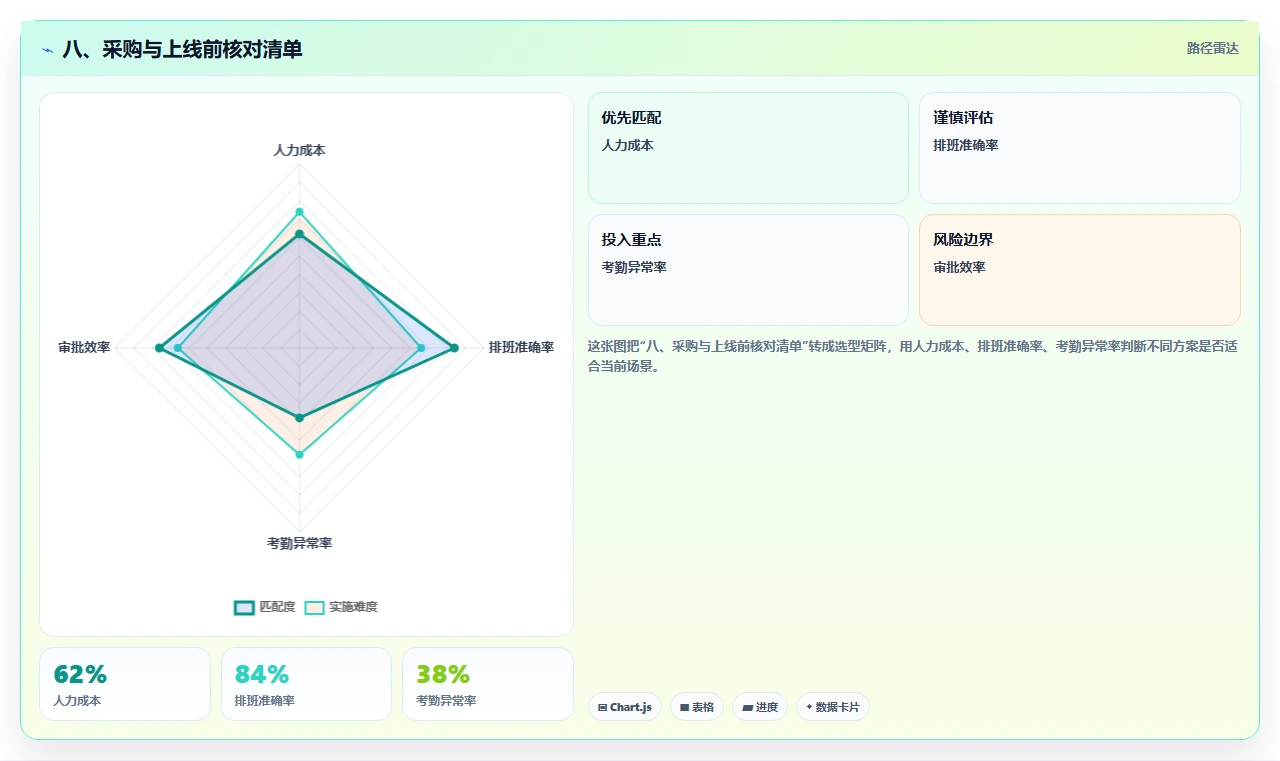Click the section title 八、采购与上线前核对清单
The height and width of the screenshot is (761, 1280).
(182, 49)
